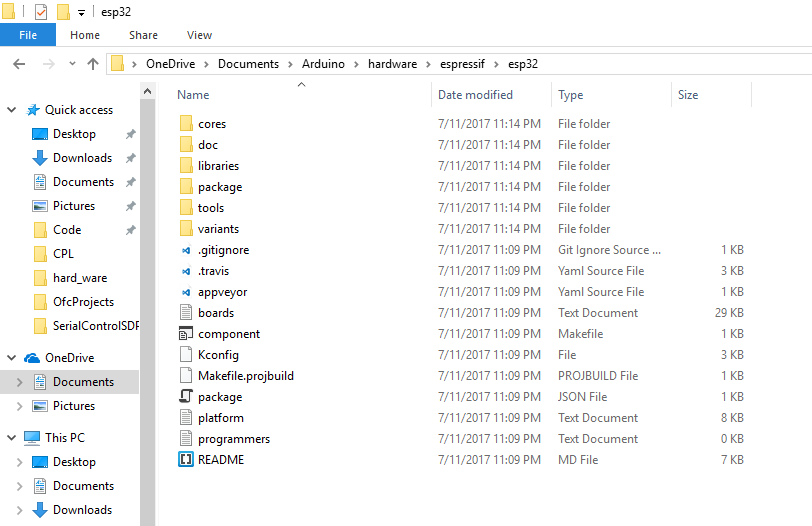Viewport: 812px width, 526px height.
Task: Go back with the left arrow
Action: coord(19,64)
